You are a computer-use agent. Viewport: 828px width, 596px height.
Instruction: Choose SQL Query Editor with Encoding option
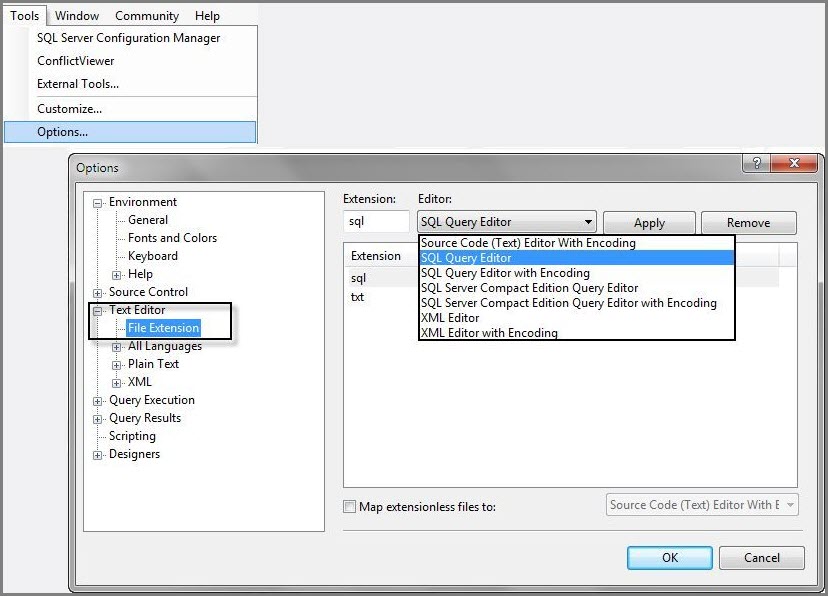coord(577,273)
